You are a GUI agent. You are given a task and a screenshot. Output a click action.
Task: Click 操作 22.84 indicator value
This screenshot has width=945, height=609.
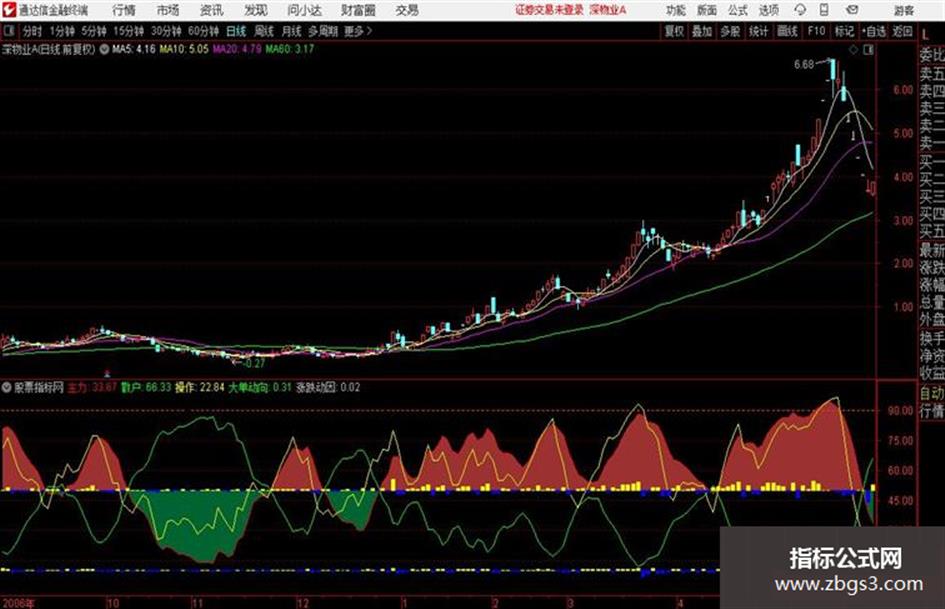point(199,388)
